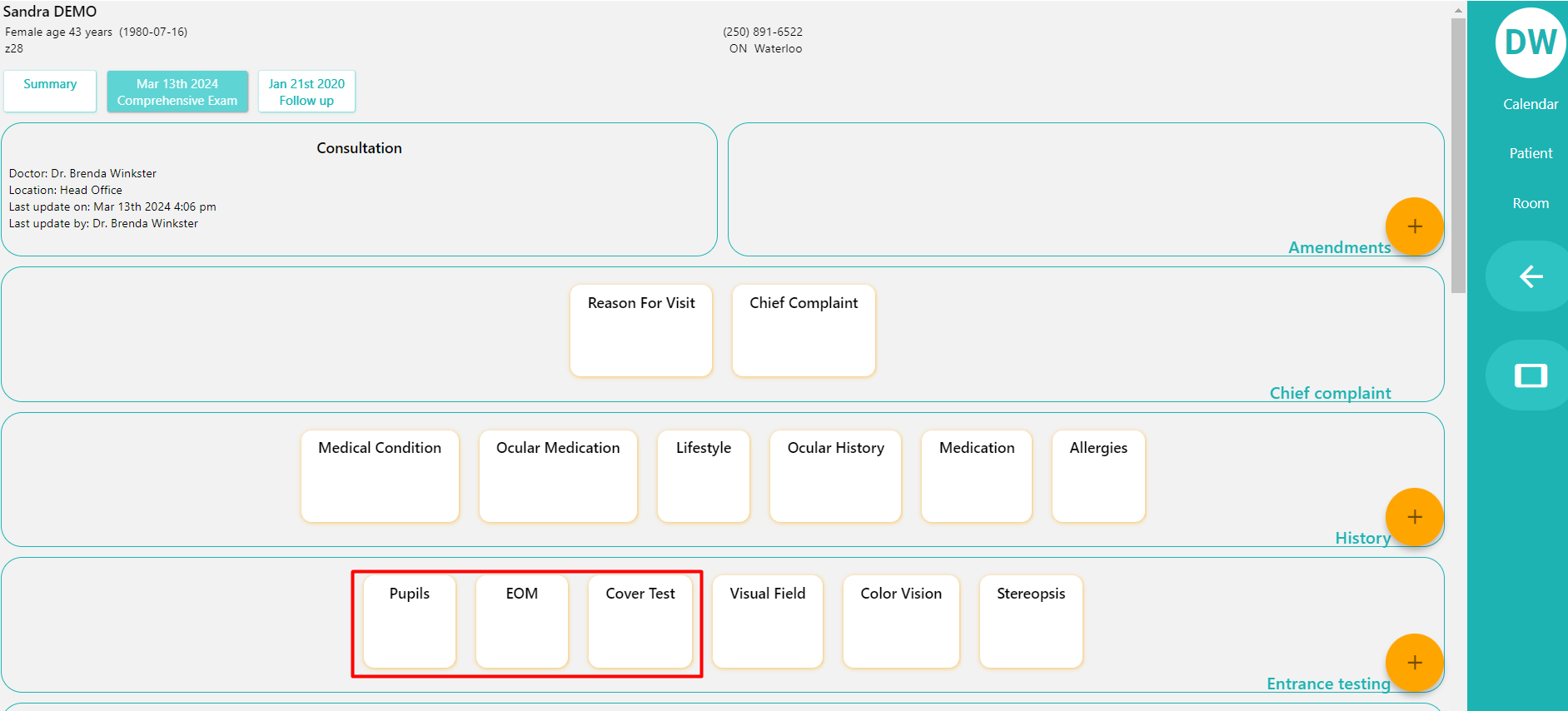Open the Patient page in sidebar
1568x711 pixels.
tap(1530, 153)
